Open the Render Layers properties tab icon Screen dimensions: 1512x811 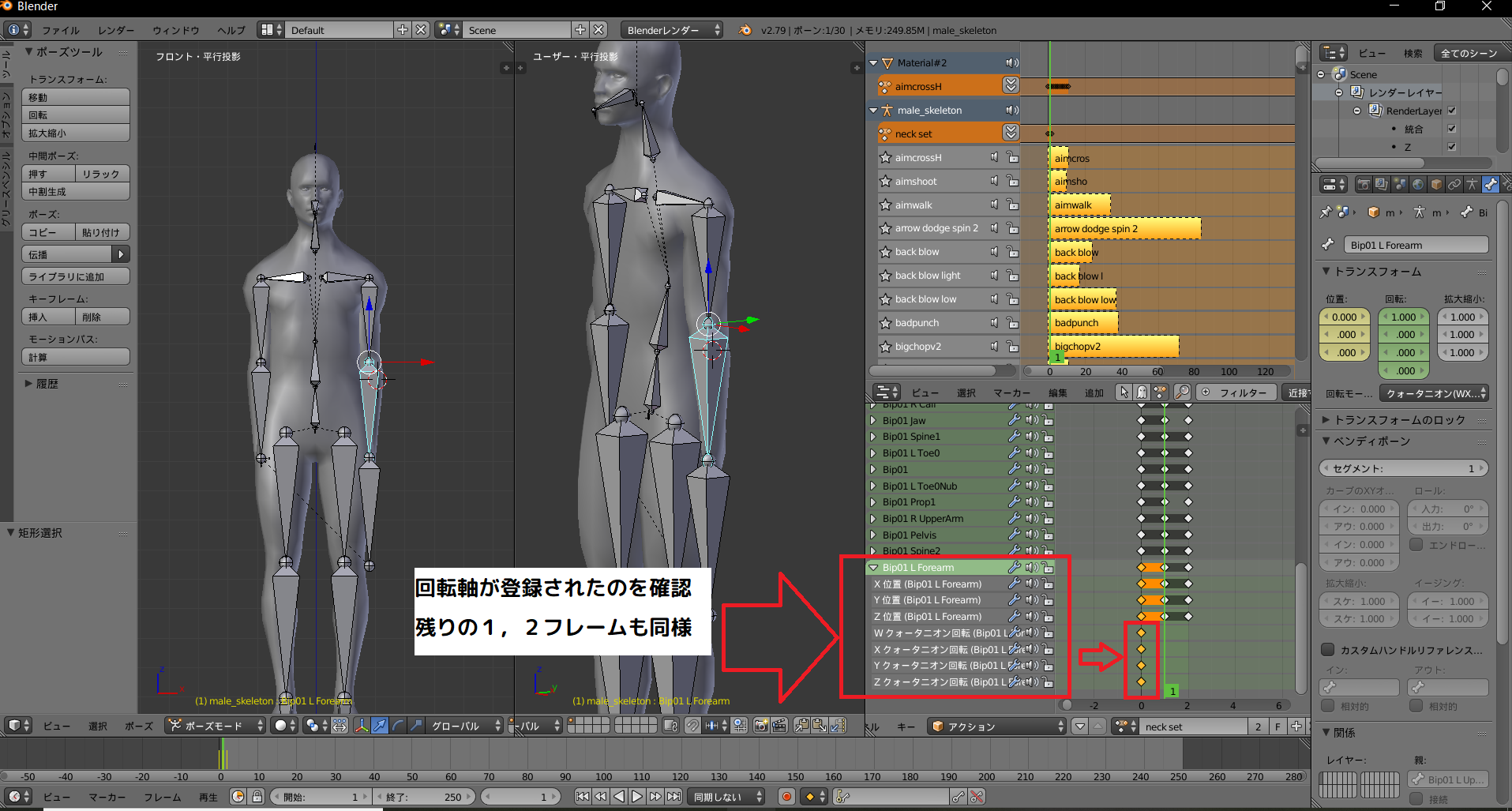click(1382, 185)
